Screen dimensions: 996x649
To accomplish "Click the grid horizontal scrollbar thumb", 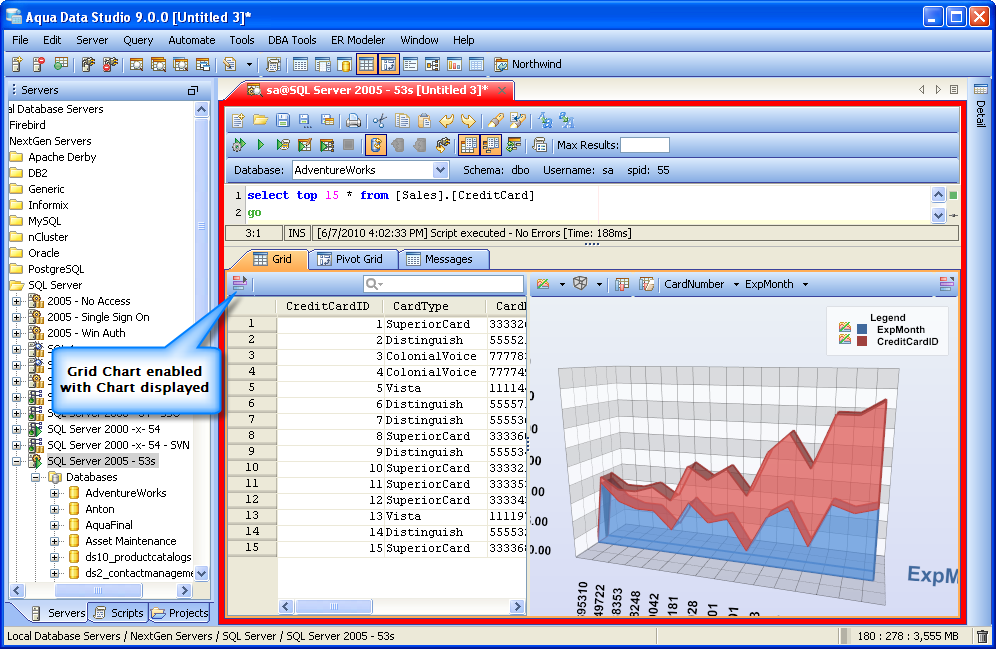I will point(333,606).
